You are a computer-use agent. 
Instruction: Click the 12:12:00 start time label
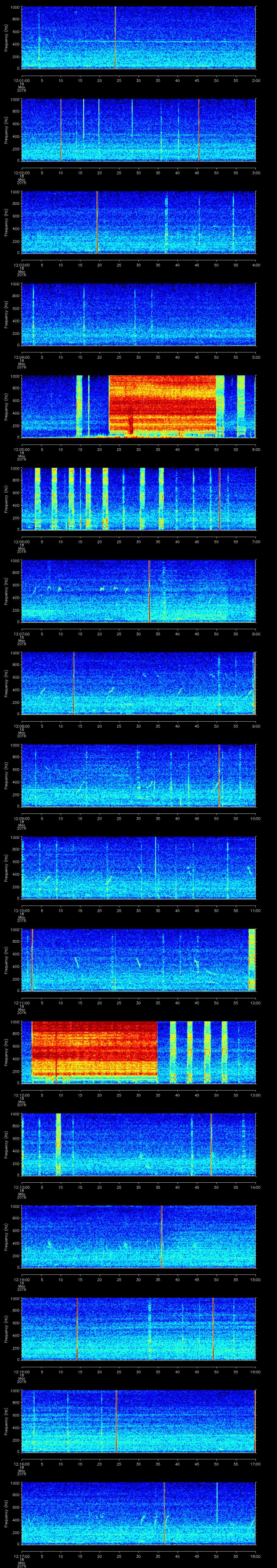(x=21, y=1095)
